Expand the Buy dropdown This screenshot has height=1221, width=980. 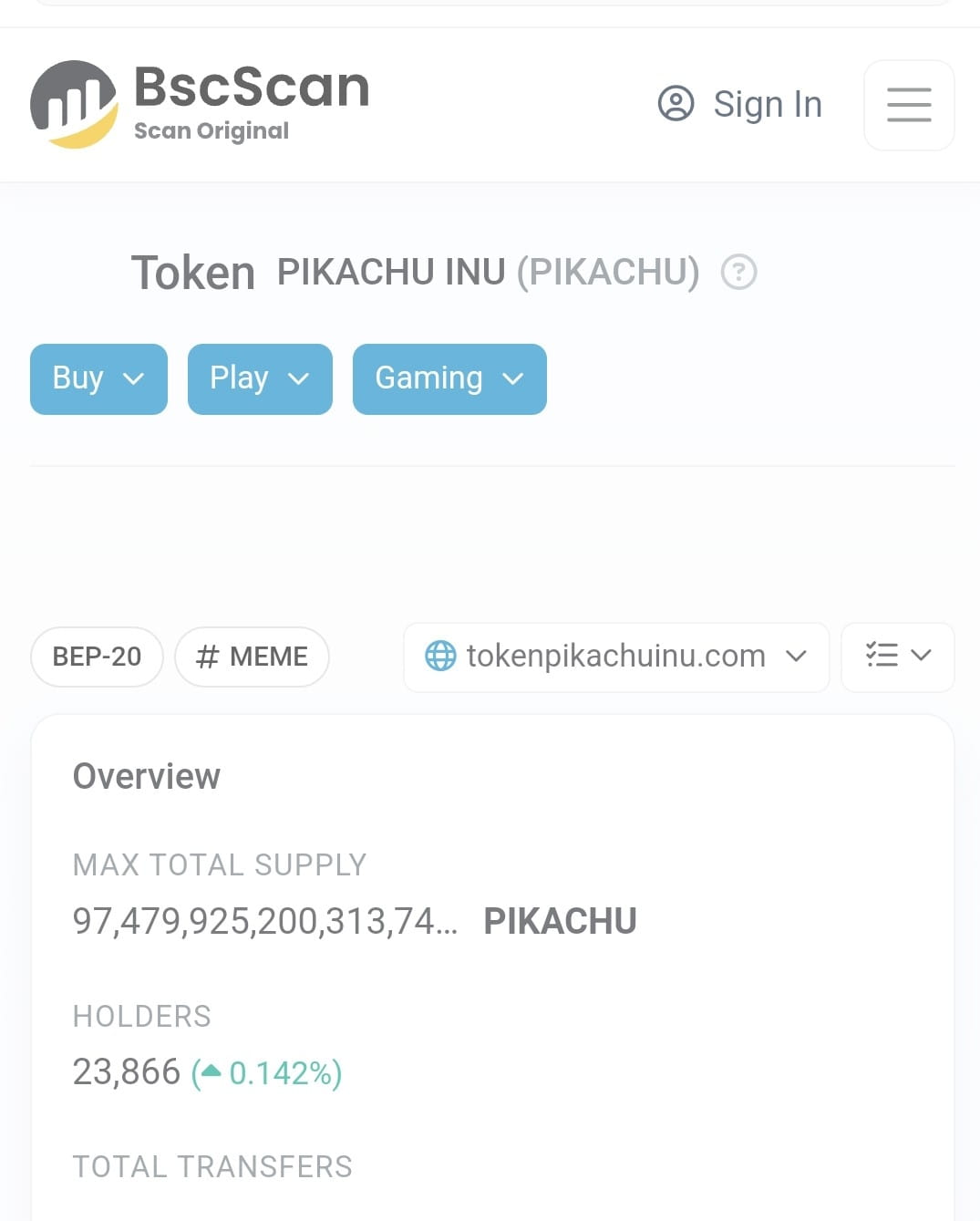pos(98,379)
